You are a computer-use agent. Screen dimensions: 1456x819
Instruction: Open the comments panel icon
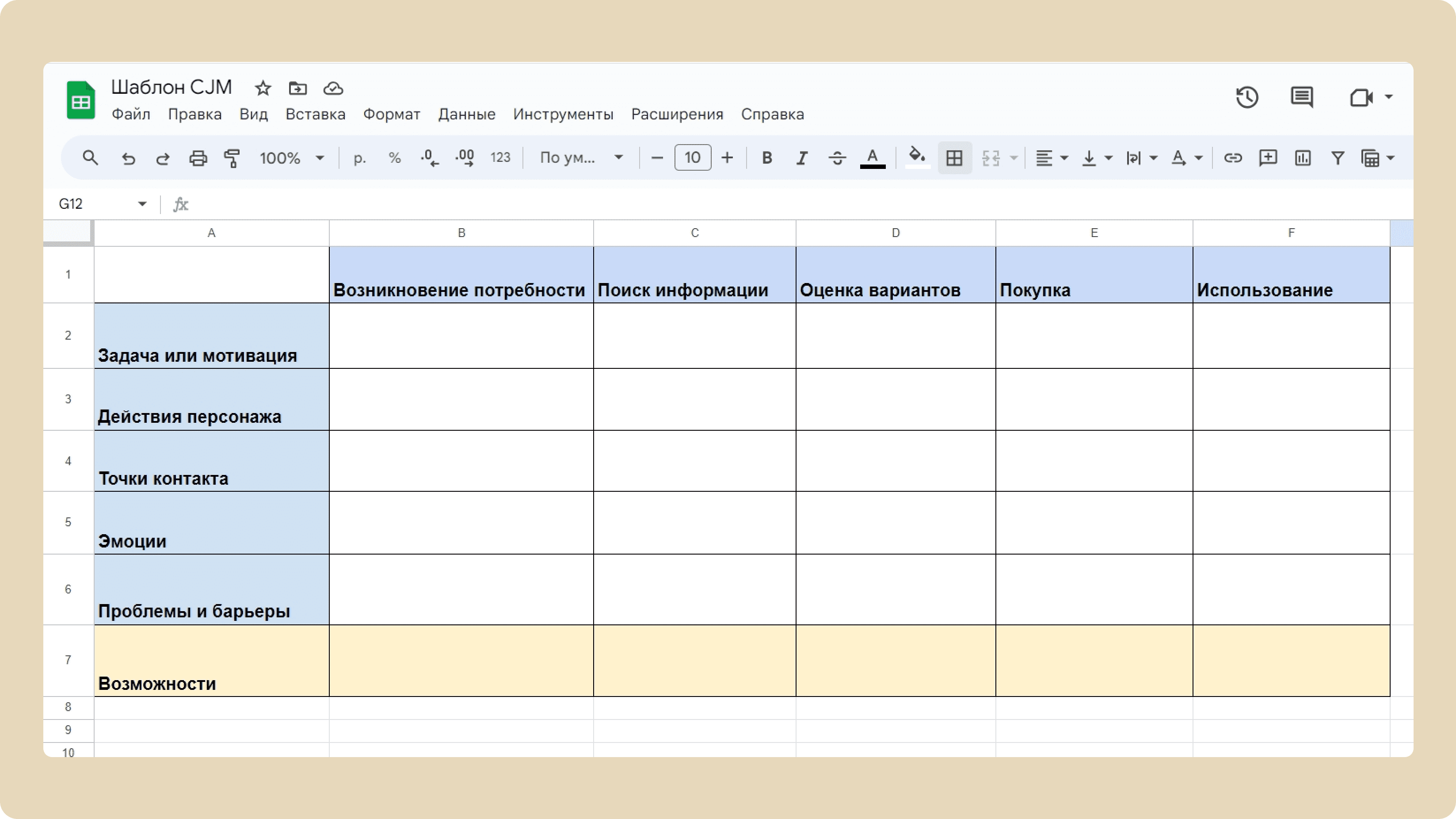(1302, 97)
